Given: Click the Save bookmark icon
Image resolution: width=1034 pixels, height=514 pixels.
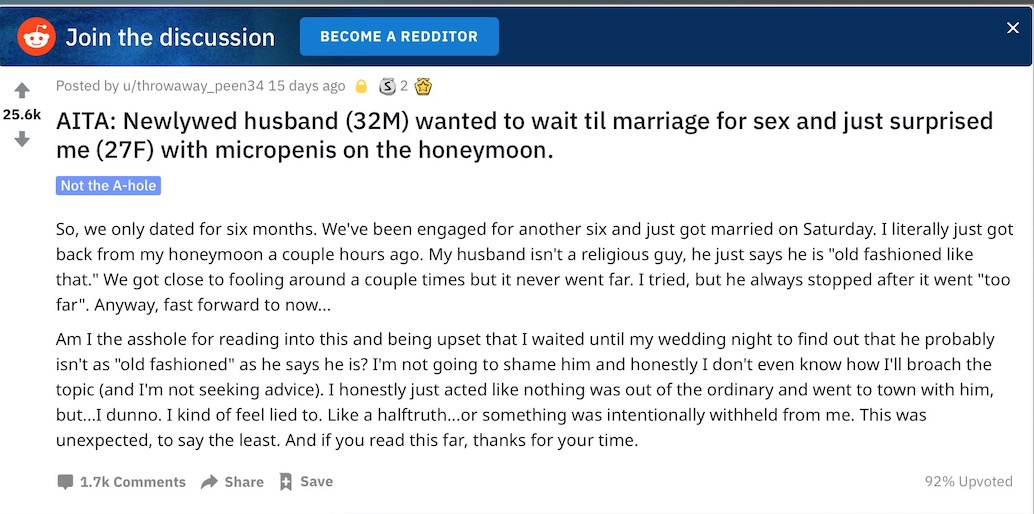Looking at the screenshot, I should coord(286,482).
